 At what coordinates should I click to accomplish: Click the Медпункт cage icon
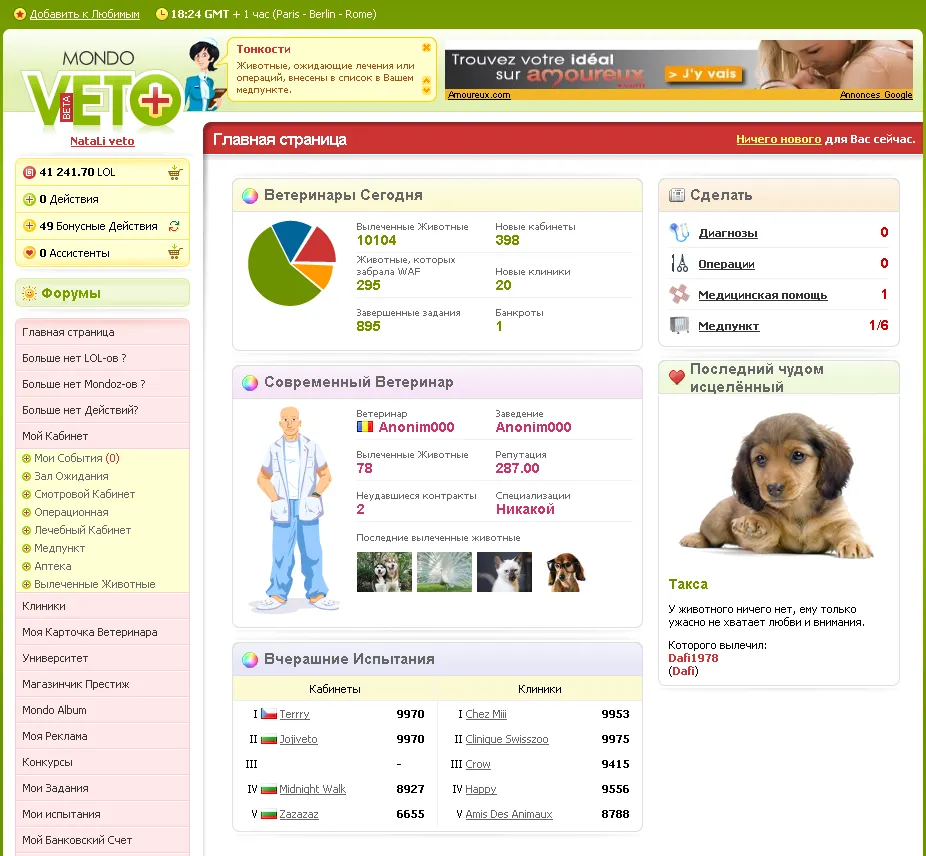679,325
